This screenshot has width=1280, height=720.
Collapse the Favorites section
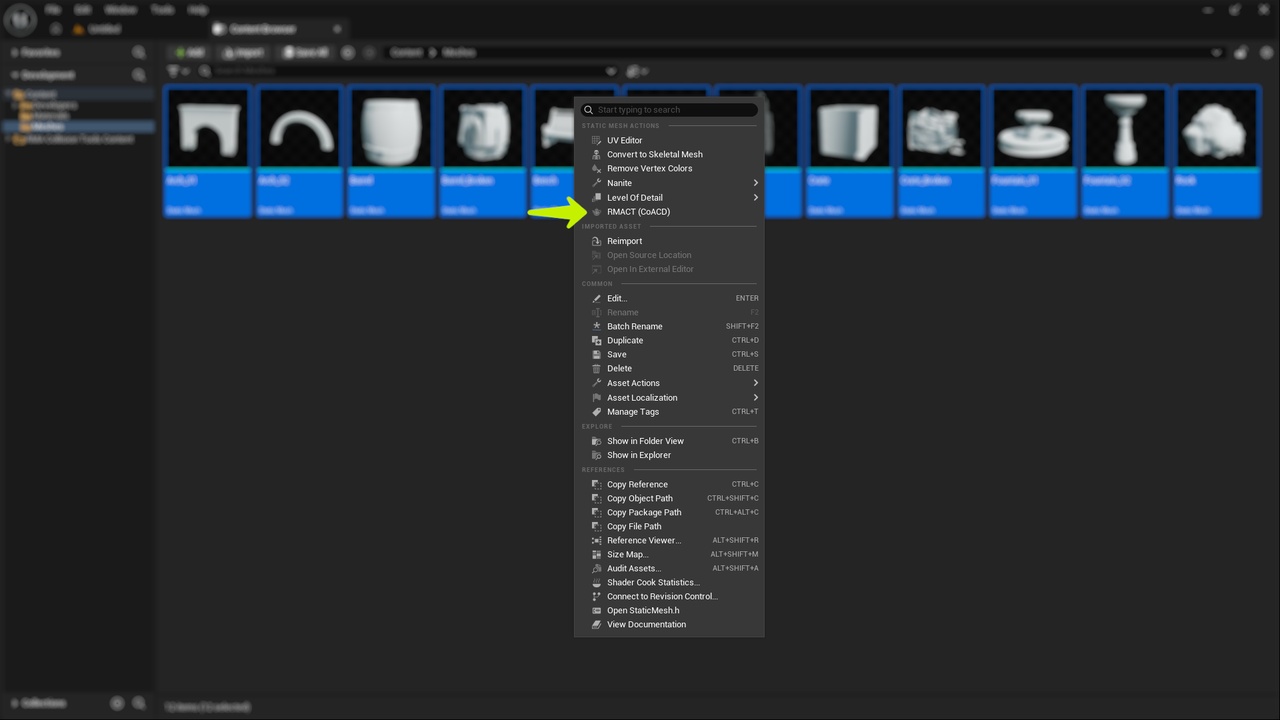(14, 52)
